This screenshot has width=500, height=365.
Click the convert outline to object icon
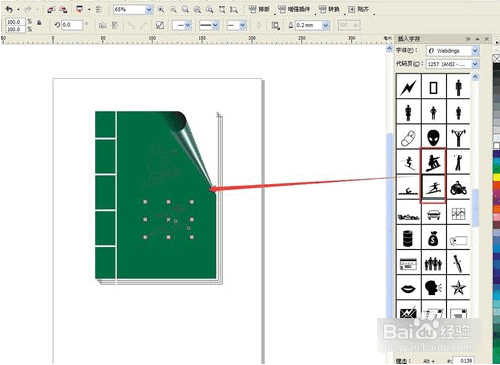[x=160, y=25]
